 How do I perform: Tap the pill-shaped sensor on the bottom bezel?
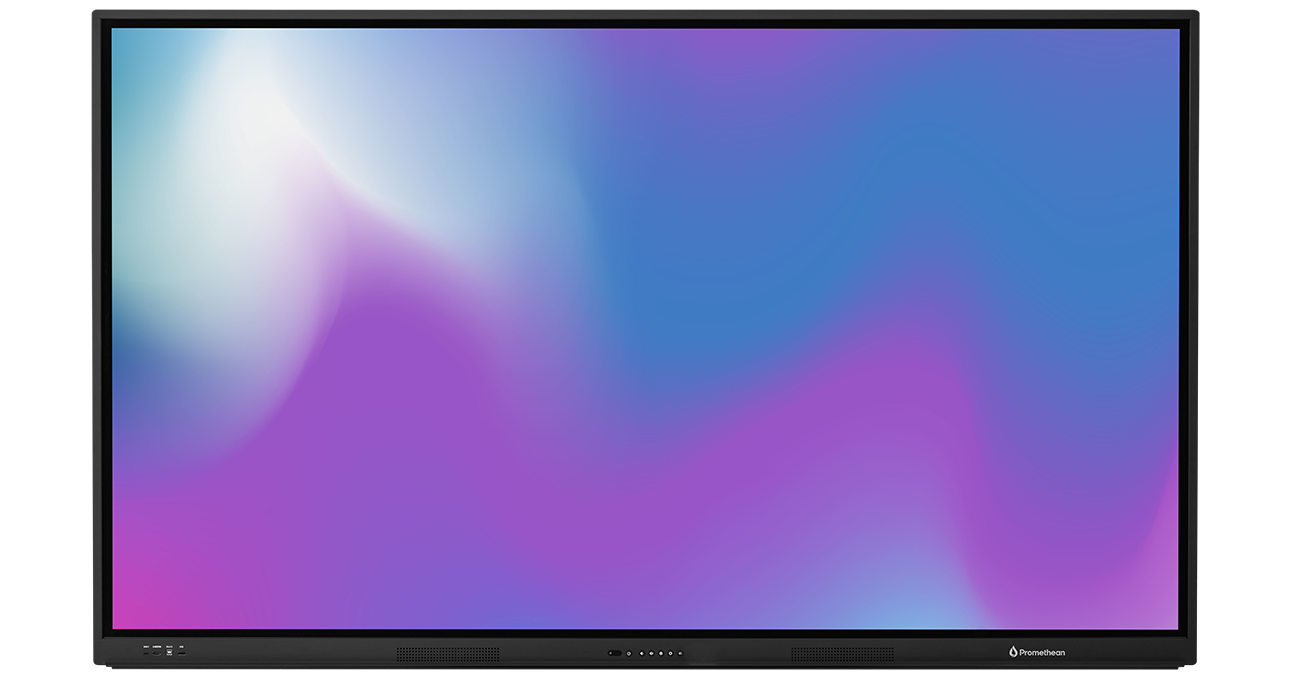point(614,653)
